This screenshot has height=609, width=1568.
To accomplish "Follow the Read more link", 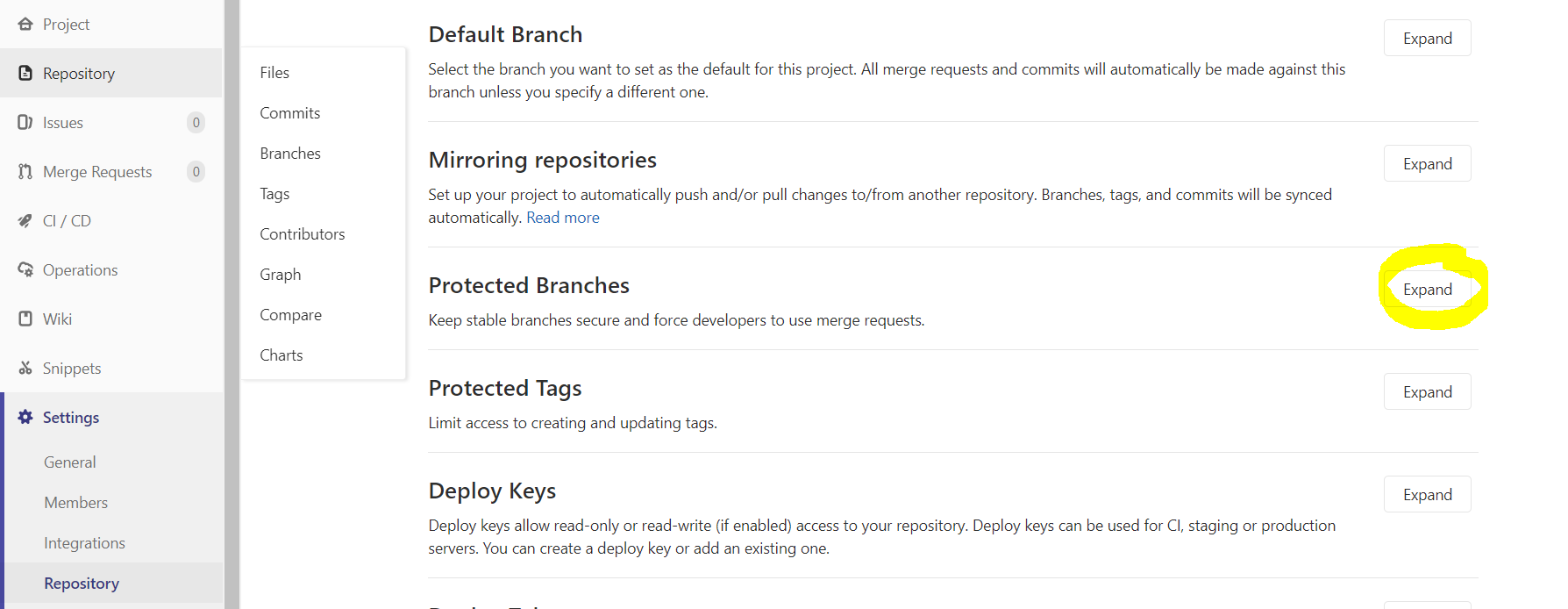I will (x=563, y=218).
